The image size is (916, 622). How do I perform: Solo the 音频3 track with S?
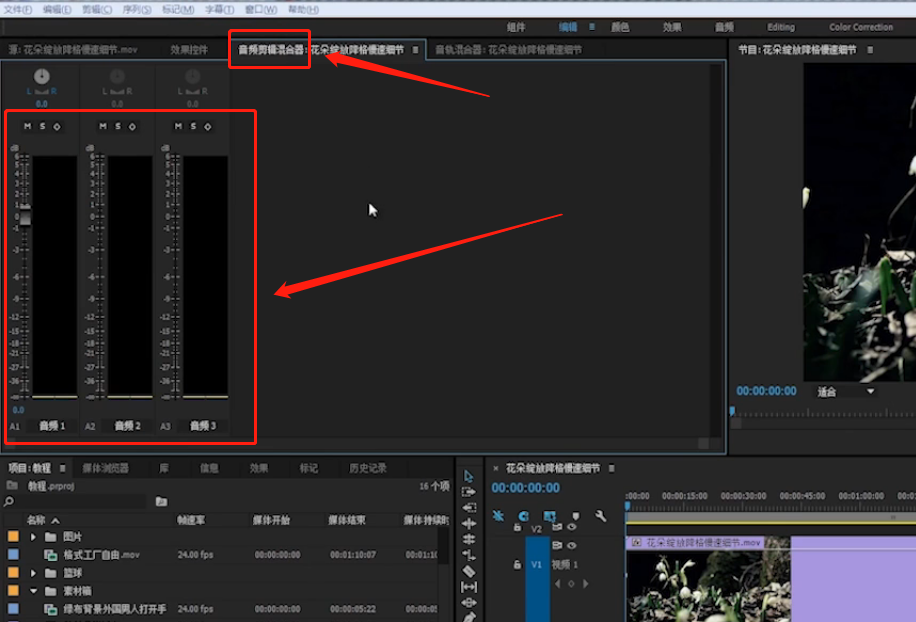tap(193, 126)
